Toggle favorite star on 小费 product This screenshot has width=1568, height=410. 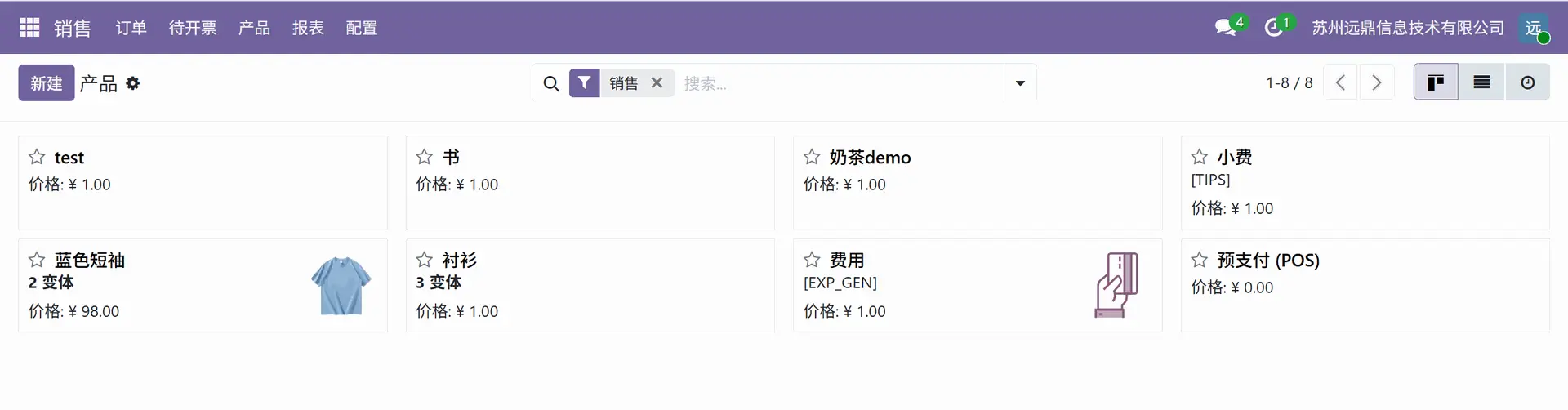coord(1199,157)
